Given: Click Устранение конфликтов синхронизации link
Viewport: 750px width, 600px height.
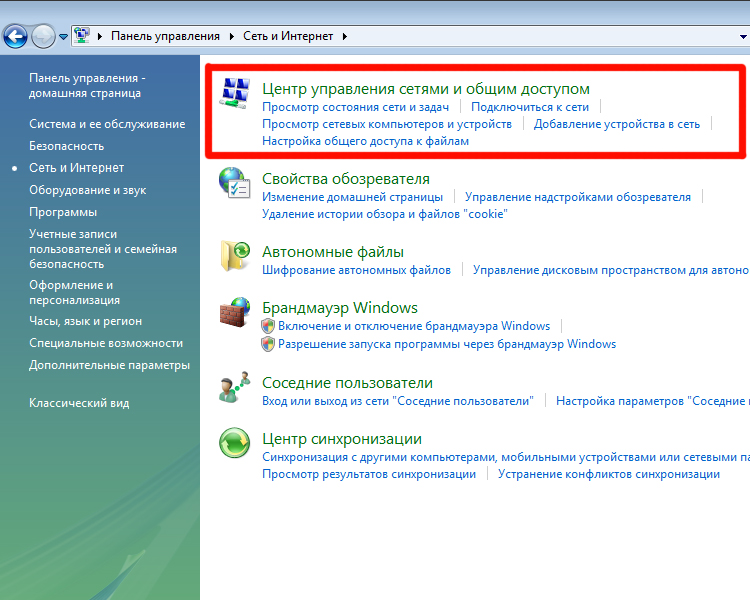Looking at the screenshot, I should click(x=609, y=474).
